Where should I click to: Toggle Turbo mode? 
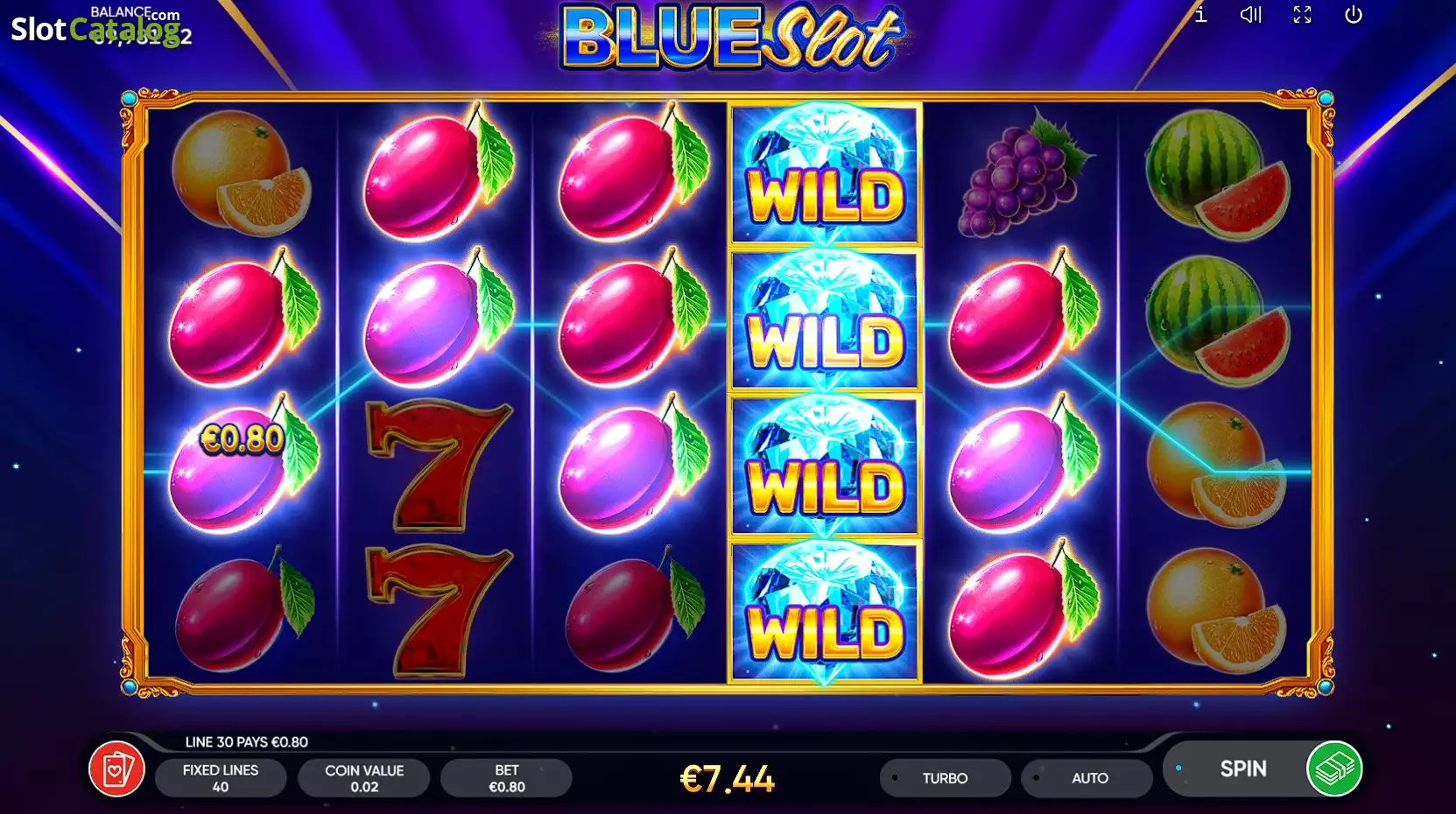(x=945, y=778)
